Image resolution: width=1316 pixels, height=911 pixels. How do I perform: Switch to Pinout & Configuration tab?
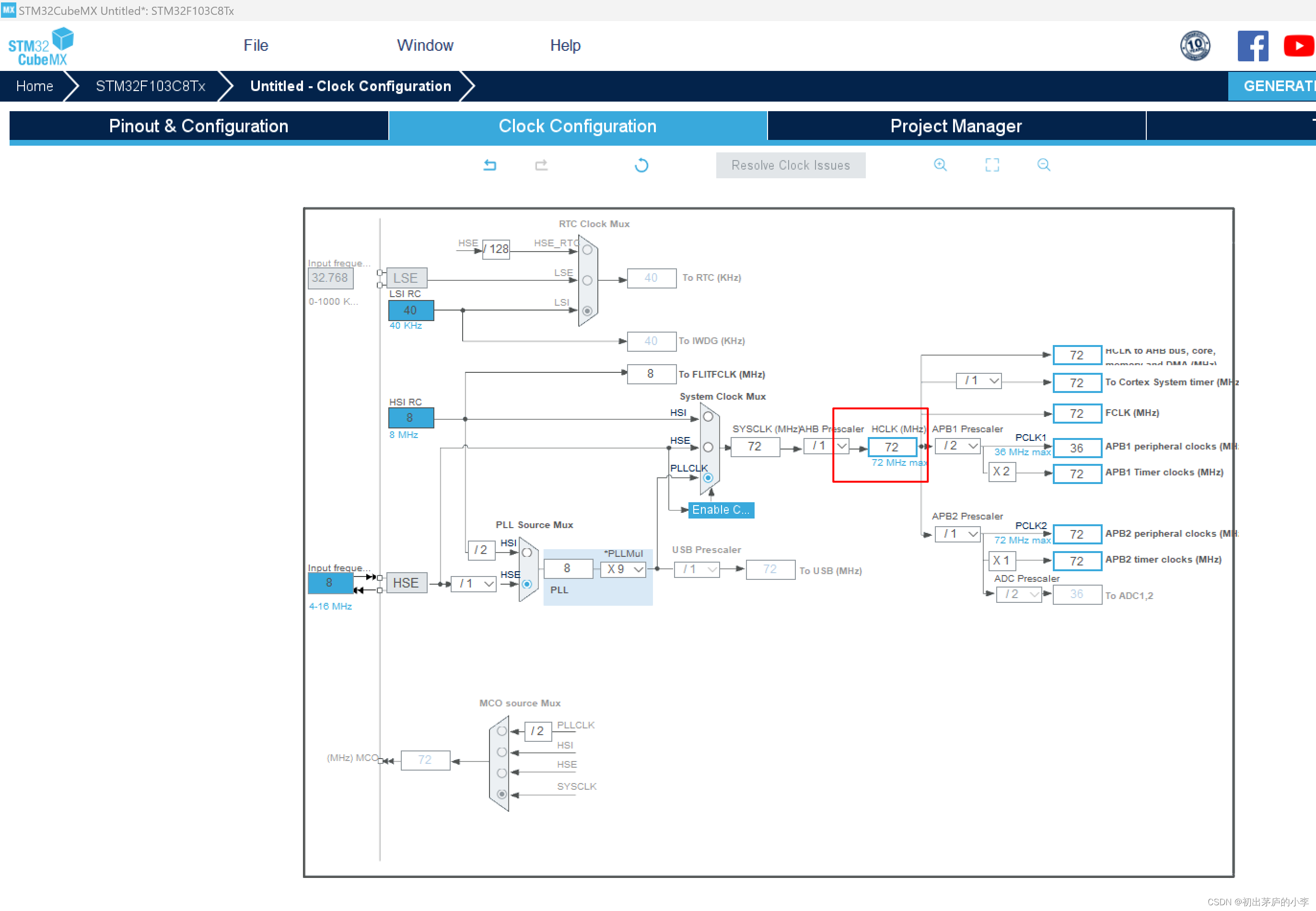pyautogui.click(x=198, y=126)
